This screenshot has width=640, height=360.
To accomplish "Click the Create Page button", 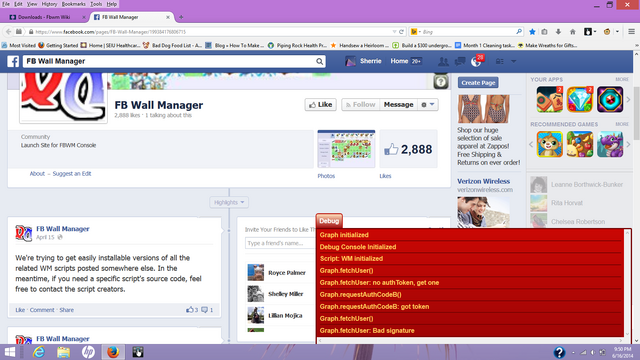I will 478,82.
